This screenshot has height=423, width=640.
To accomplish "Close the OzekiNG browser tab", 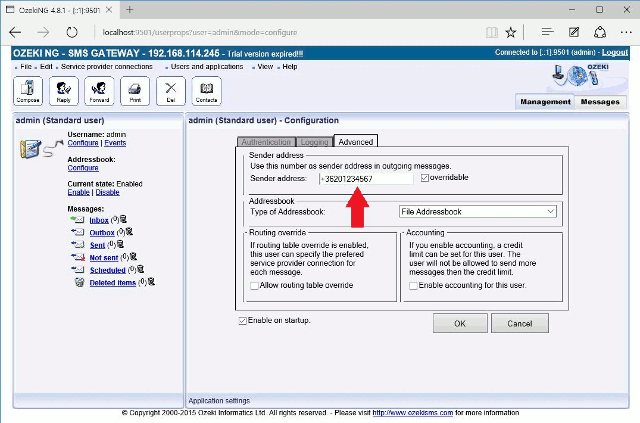I will click(x=109, y=9).
